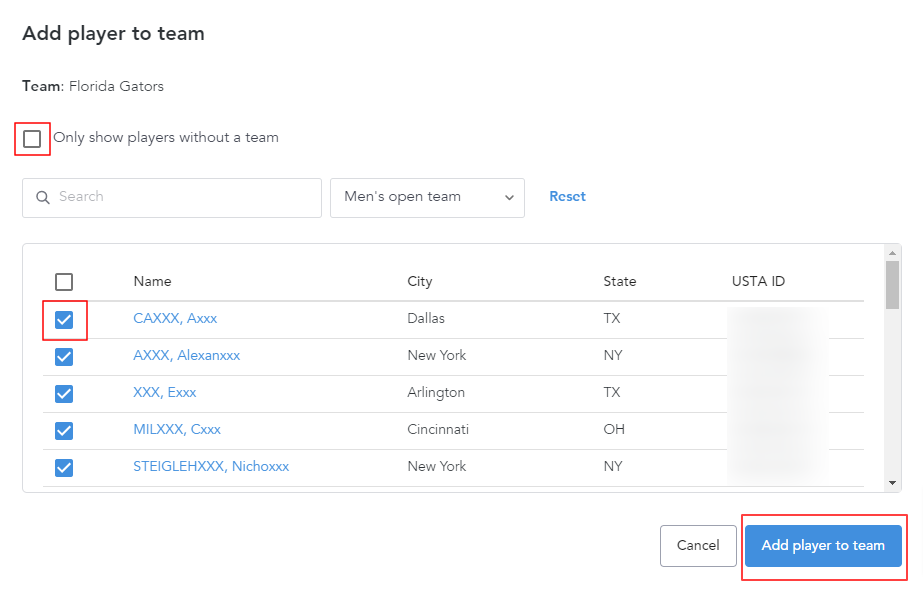Select player AXXX, Alexanxxx

(186, 355)
